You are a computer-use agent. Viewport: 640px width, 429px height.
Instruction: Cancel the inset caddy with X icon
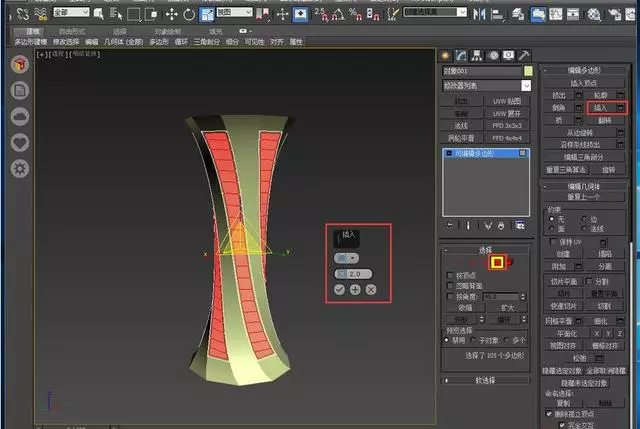click(x=371, y=290)
